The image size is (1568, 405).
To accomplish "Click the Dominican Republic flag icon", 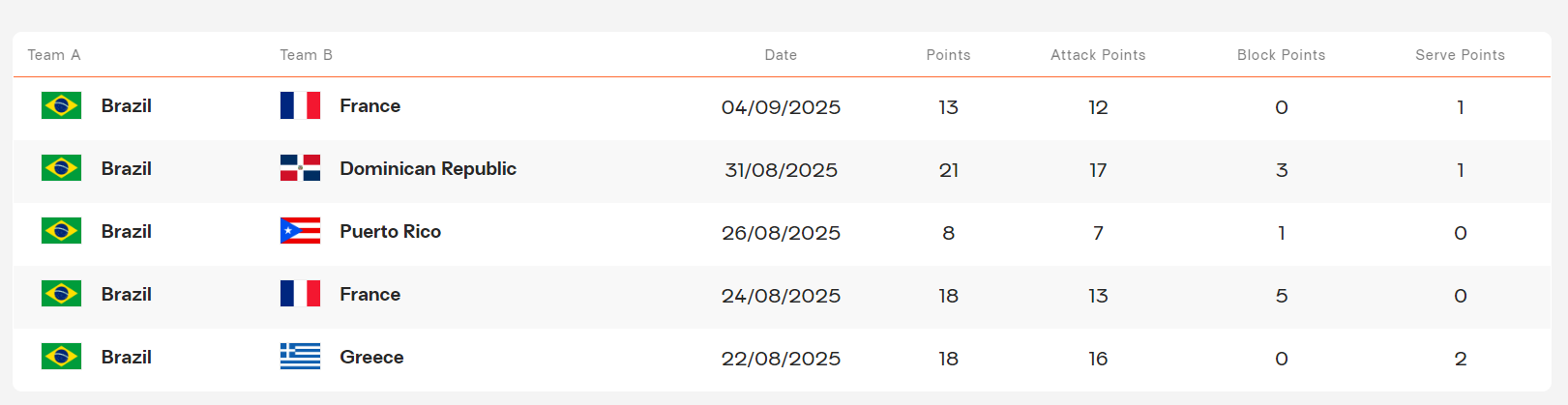I will click(x=300, y=168).
